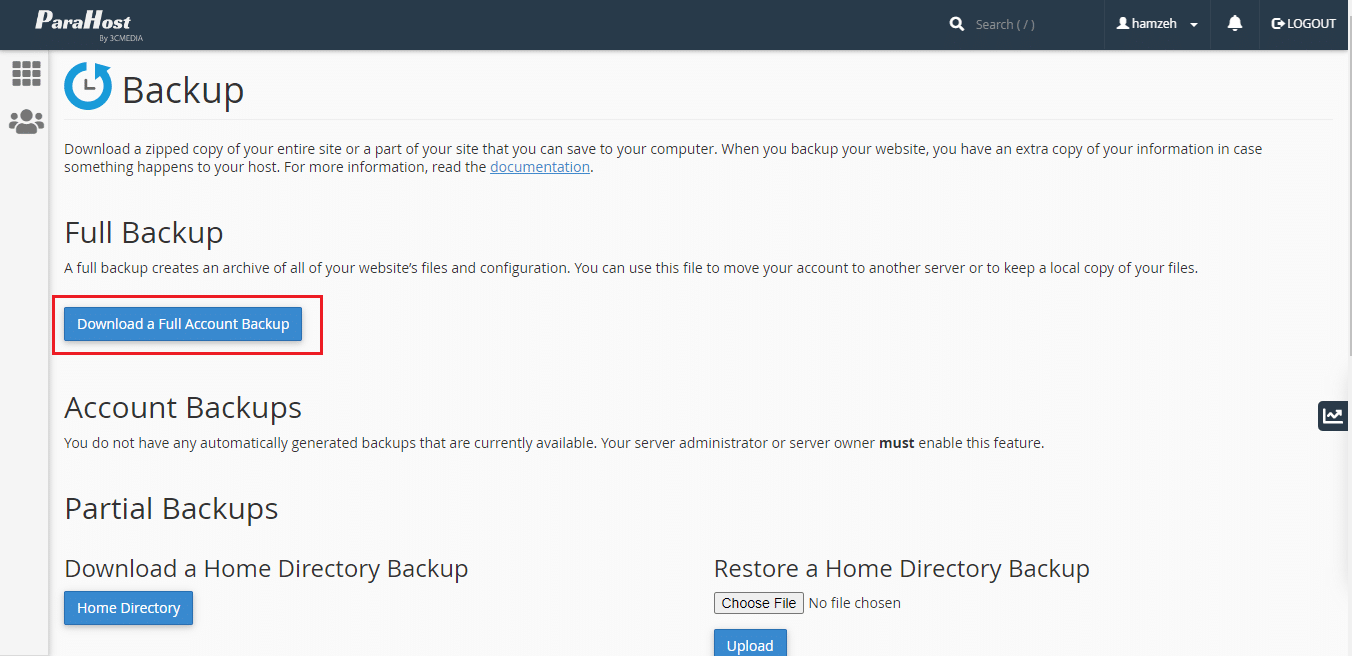Open the Tools grid icon in sidebar
This screenshot has height=656, width=1352.
point(26,73)
